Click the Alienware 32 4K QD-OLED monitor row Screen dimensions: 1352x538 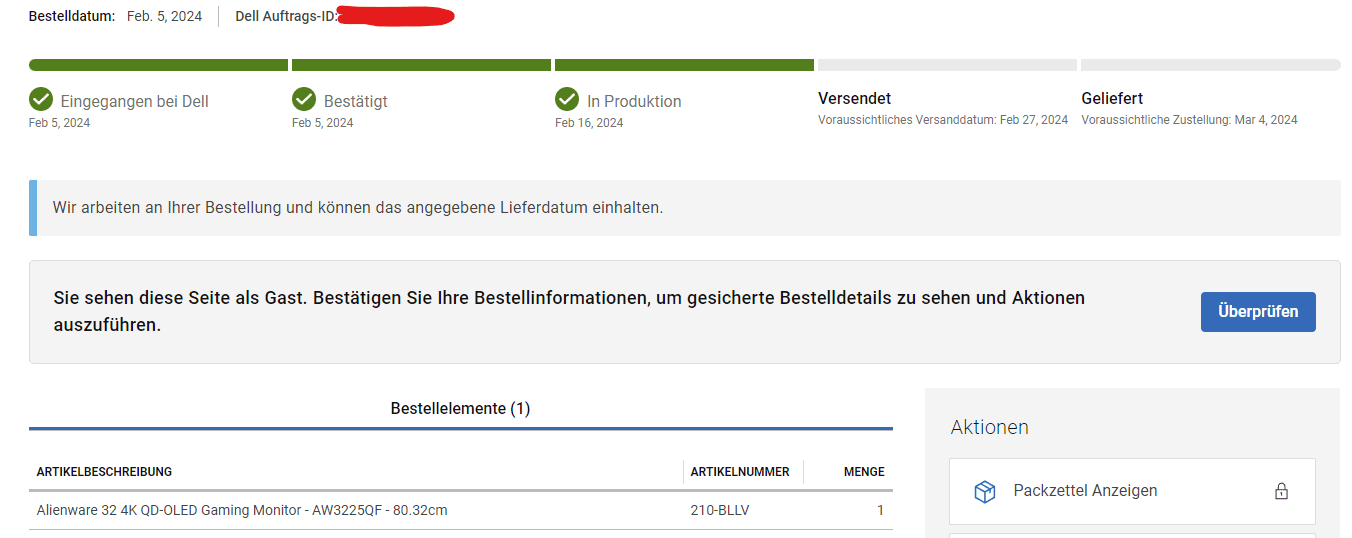point(460,510)
